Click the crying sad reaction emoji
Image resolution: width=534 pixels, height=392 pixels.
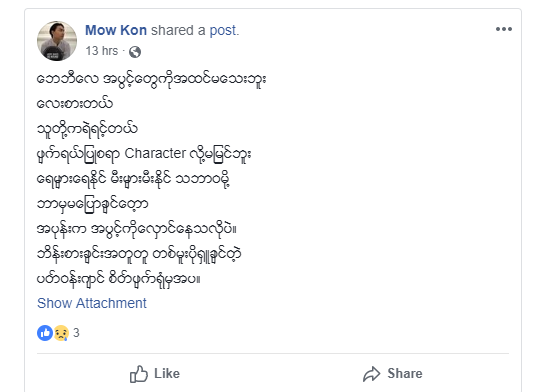coord(61,333)
